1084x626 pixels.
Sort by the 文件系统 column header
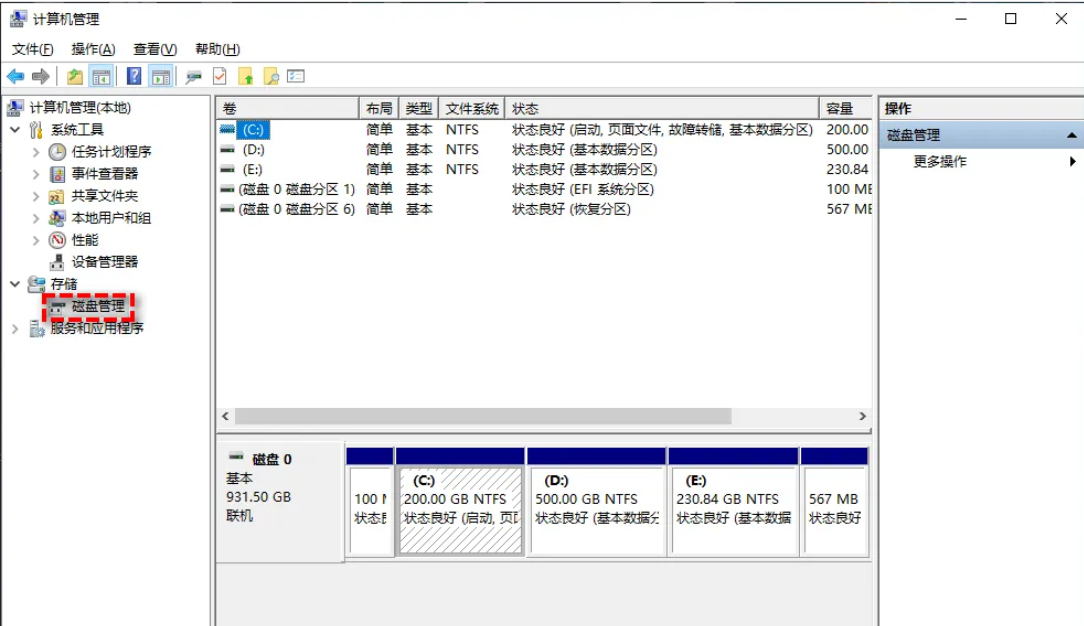pyautogui.click(x=472, y=108)
